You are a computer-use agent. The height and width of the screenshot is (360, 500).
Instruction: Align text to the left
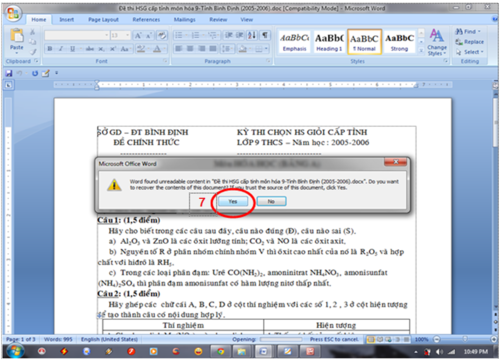(x=179, y=49)
